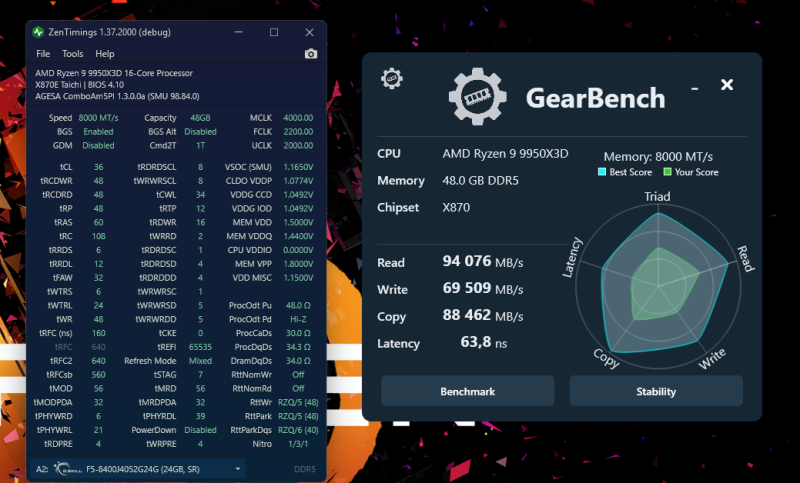Screen dimensions: 800x483
Task: Close the GearBench window
Action: [727, 85]
